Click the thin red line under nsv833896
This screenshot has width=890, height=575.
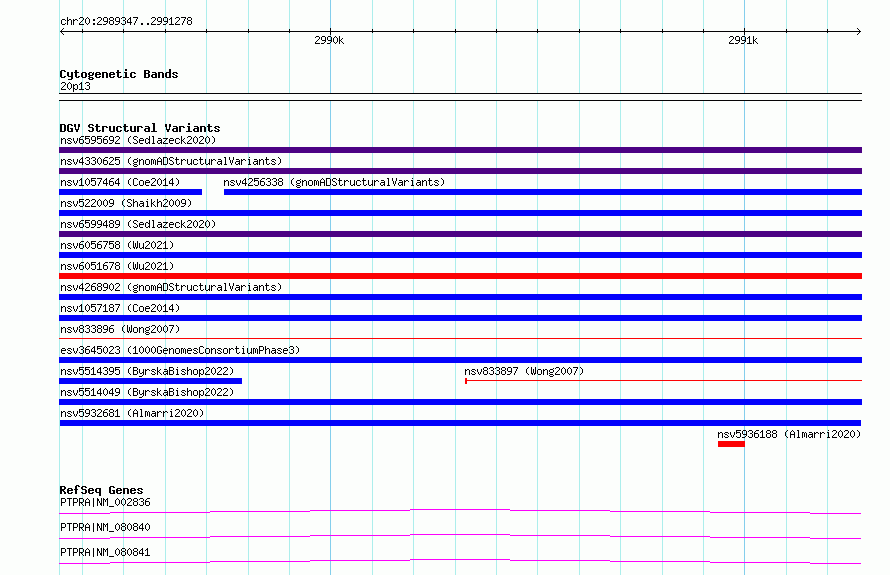coord(460,339)
